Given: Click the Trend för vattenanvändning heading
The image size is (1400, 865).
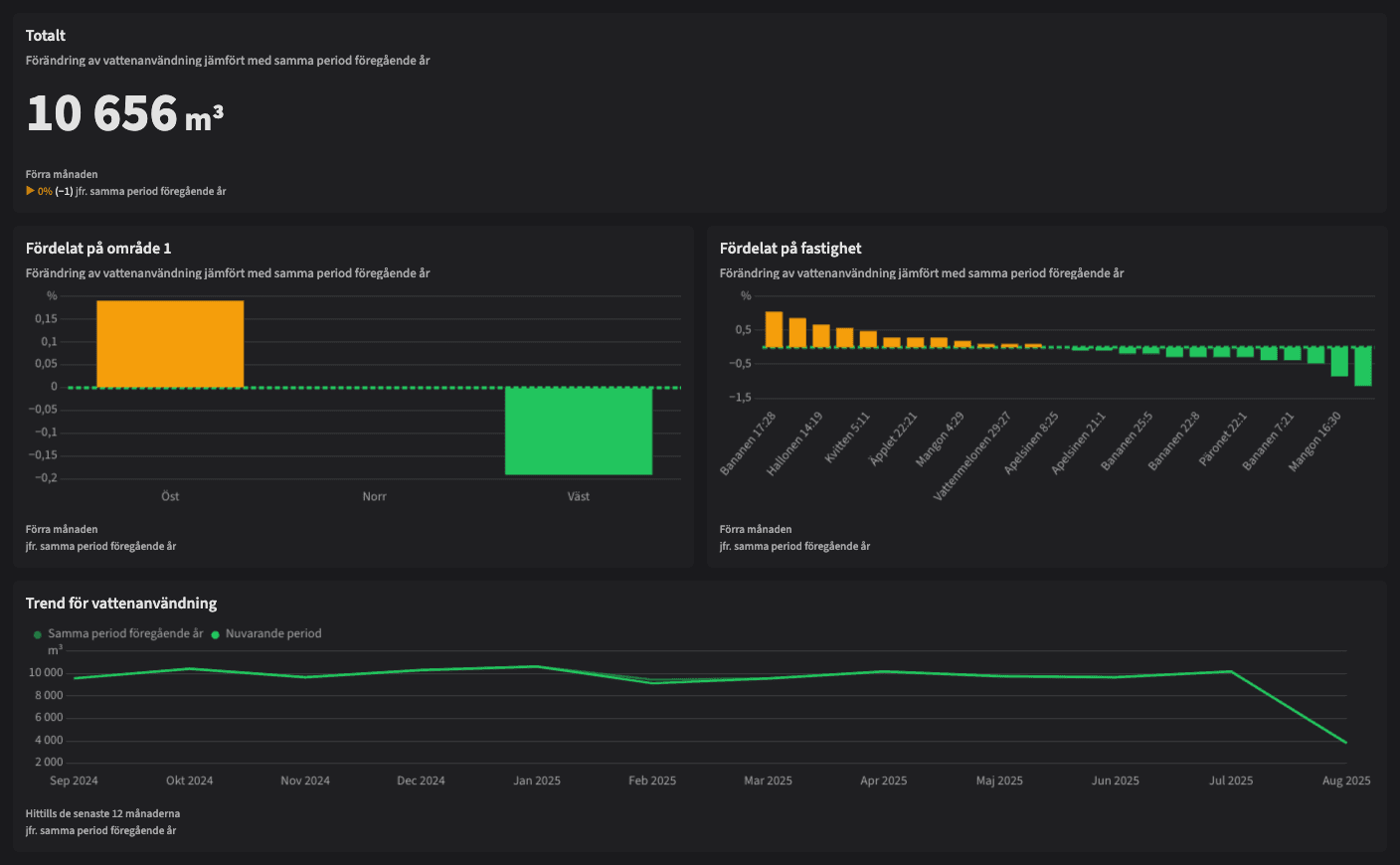Looking at the screenshot, I should [122, 603].
